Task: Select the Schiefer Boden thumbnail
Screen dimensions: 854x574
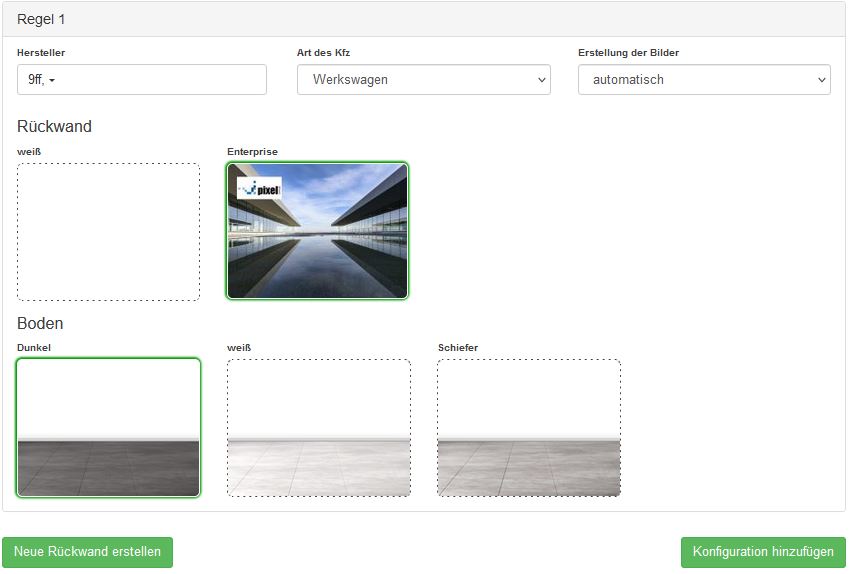Action: pos(529,428)
